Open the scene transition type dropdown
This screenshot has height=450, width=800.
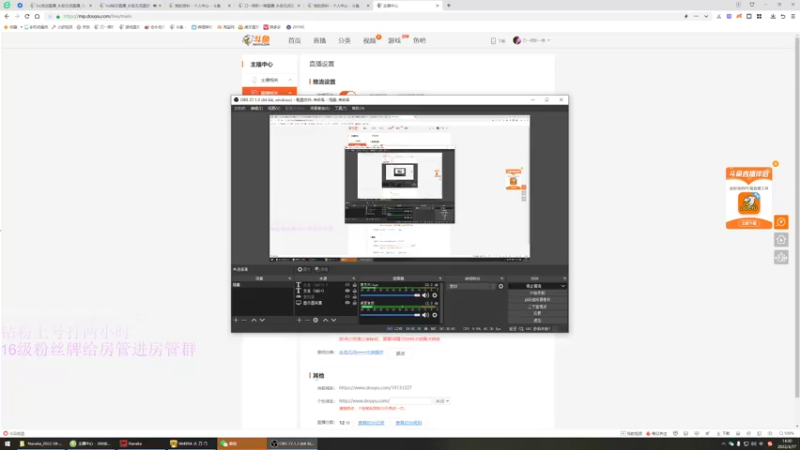(x=471, y=286)
